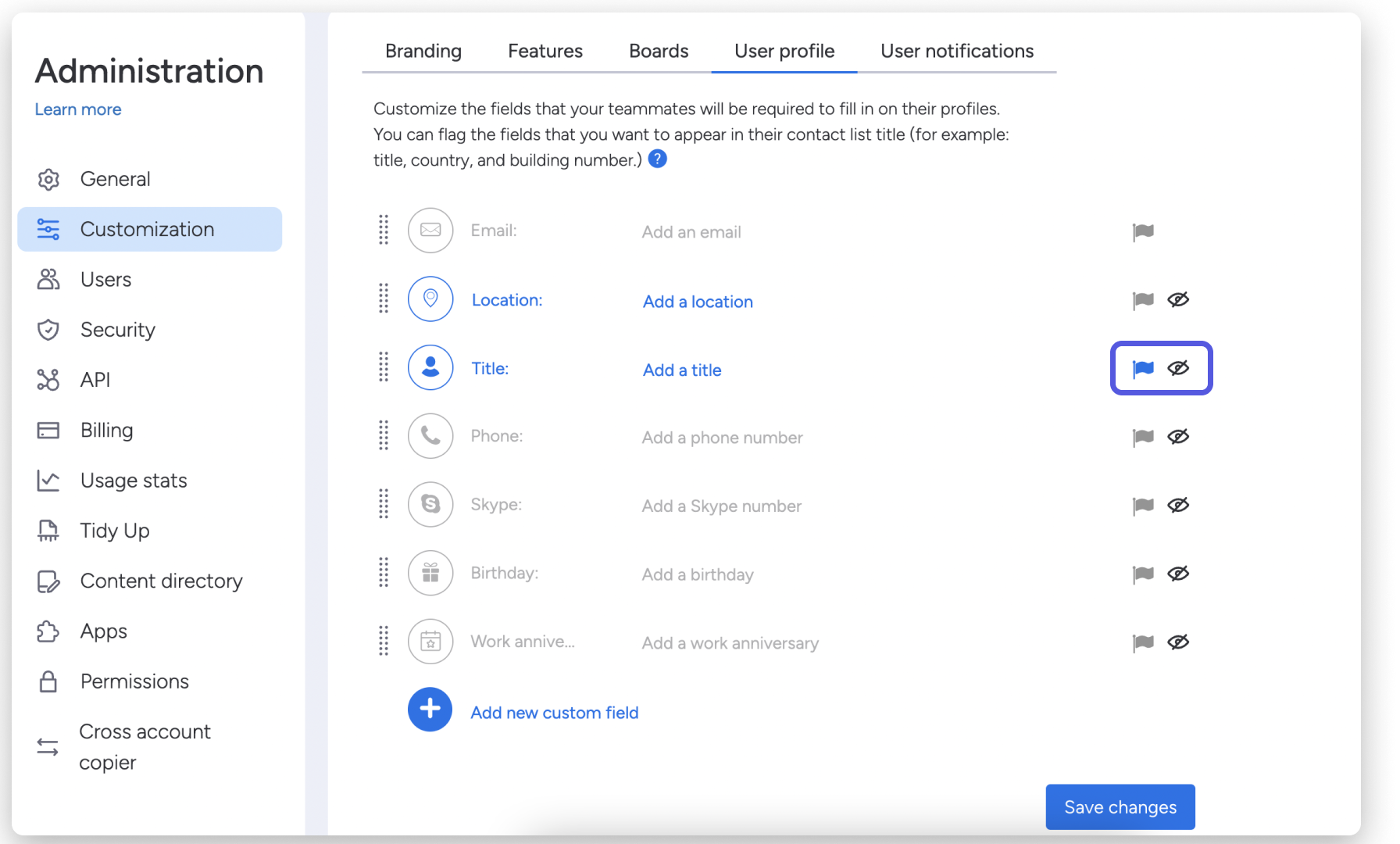Screen dimensions: 1400x844
Task: Hide the Birthday field with eye icon
Action: pyautogui.click(x=1178, y=574)
